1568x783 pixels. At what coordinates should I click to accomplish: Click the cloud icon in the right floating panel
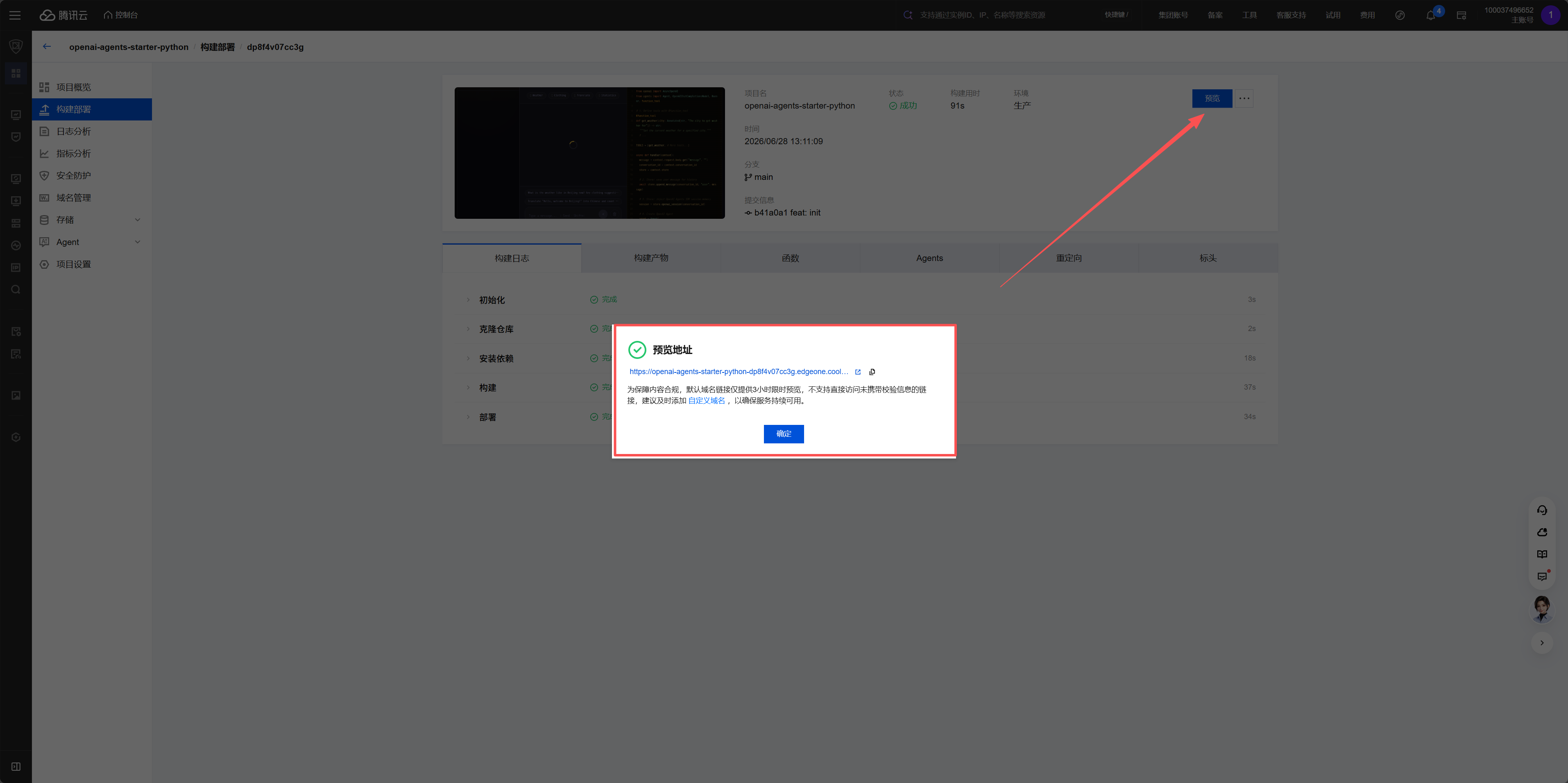pyautogui.click(x=1542, y=533)
